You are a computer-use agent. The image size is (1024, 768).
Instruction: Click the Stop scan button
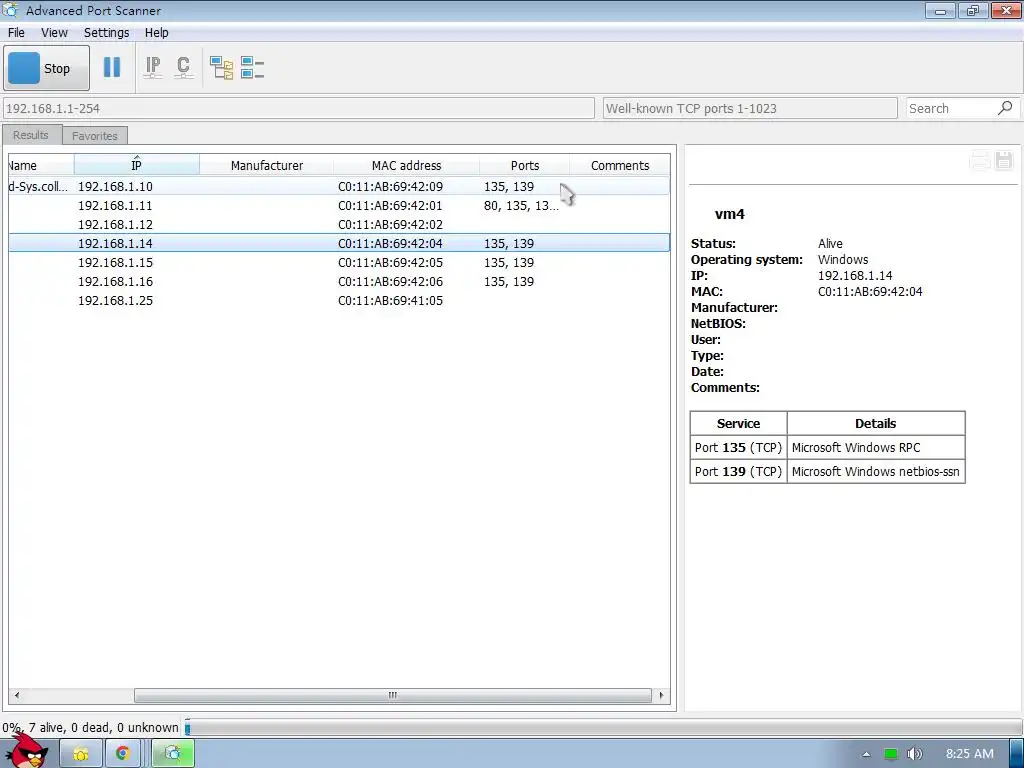(x=46, y=68)
